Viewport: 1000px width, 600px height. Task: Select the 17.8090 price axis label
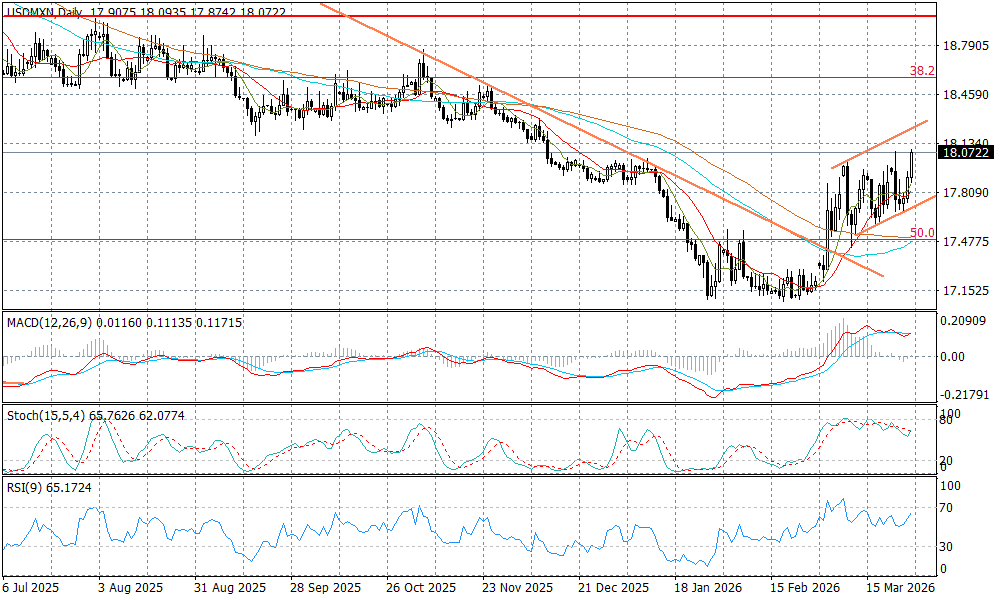click(965, 193)
